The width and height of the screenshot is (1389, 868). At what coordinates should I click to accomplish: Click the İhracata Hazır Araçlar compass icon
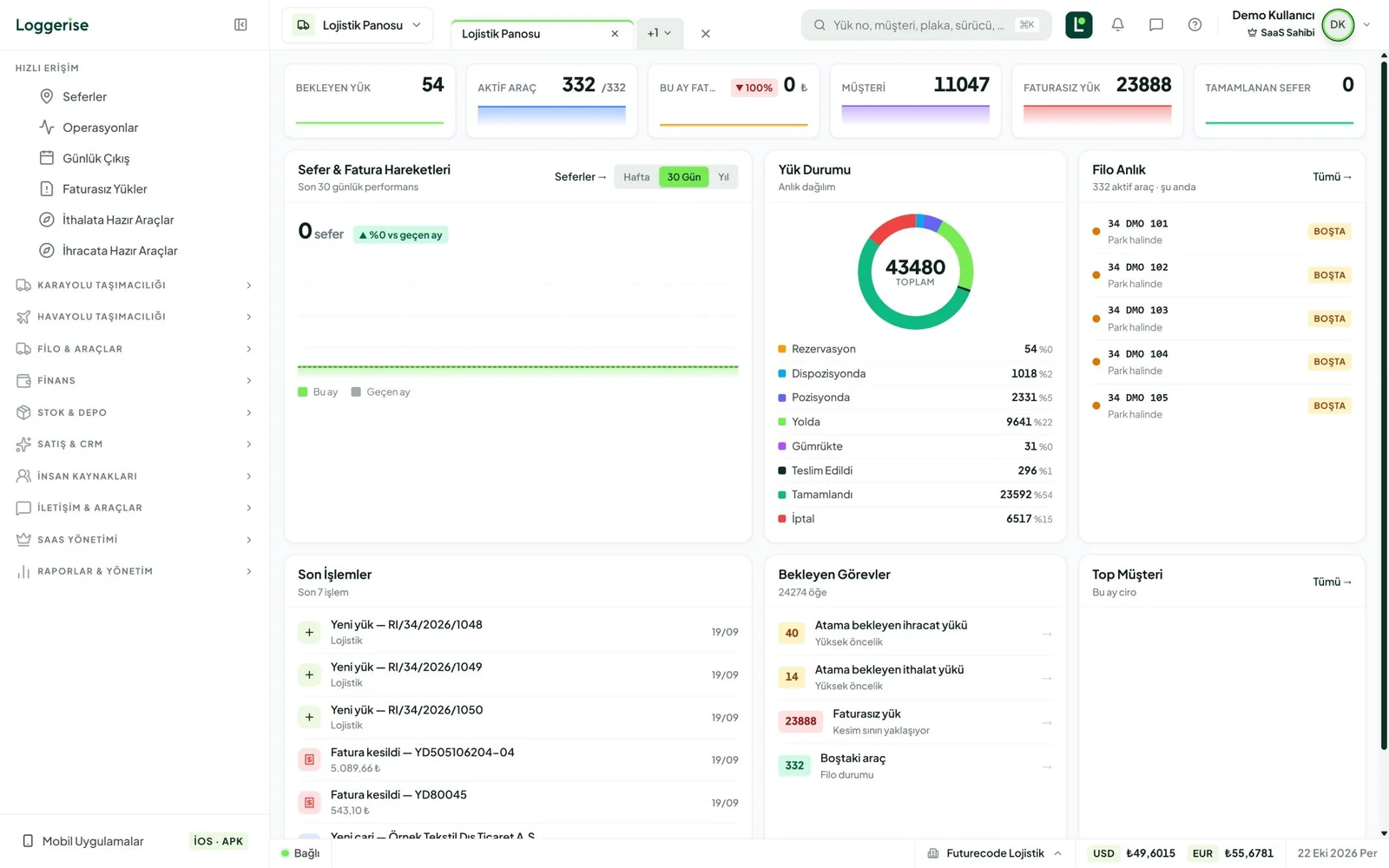(47, 251)
